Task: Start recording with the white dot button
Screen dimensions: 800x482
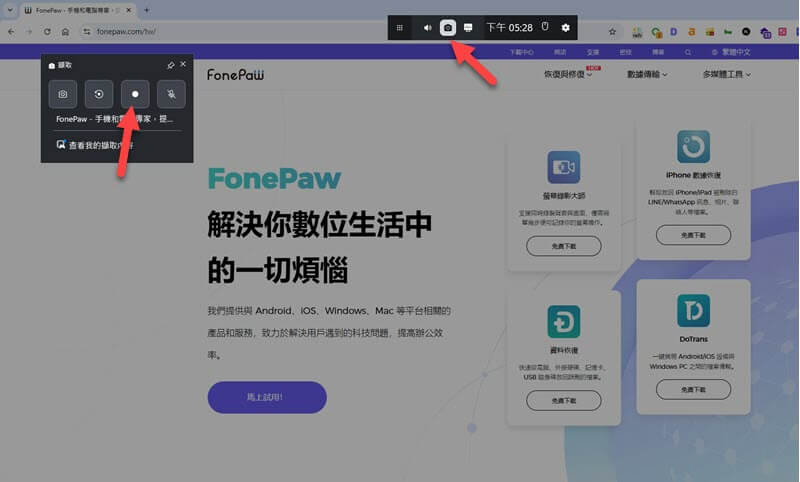Action: coord(135,94)
